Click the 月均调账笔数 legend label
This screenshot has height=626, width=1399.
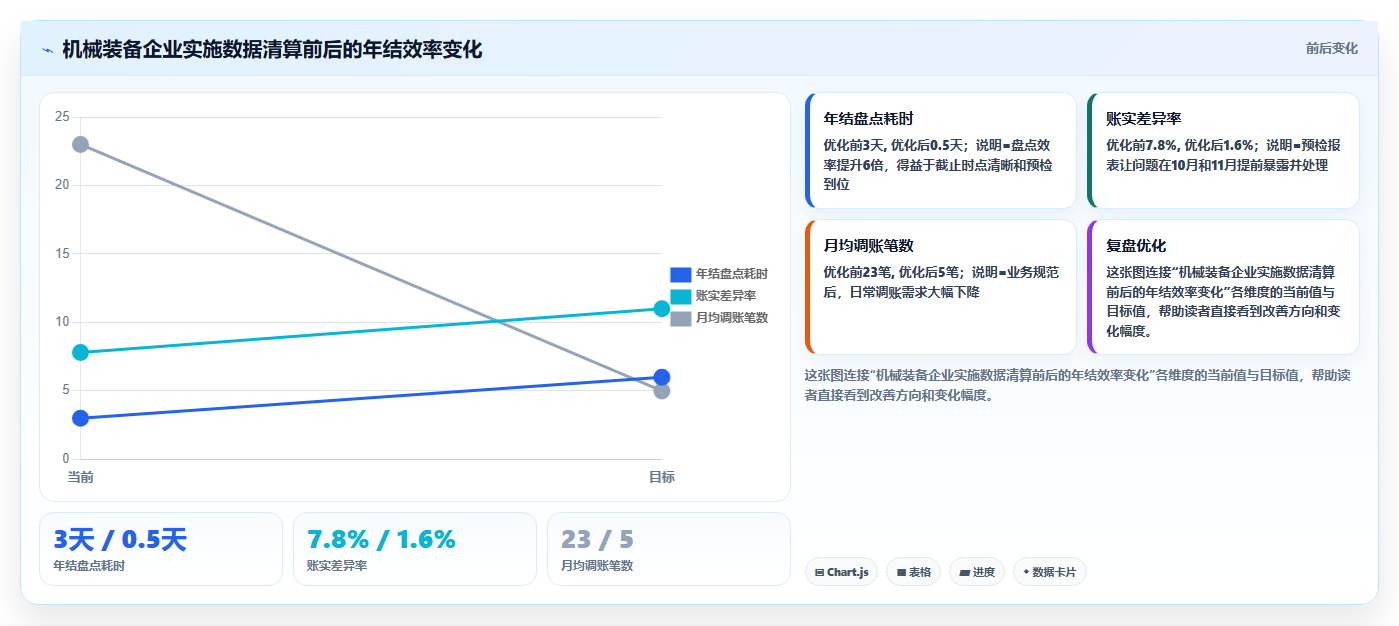(x=731, y=318)
